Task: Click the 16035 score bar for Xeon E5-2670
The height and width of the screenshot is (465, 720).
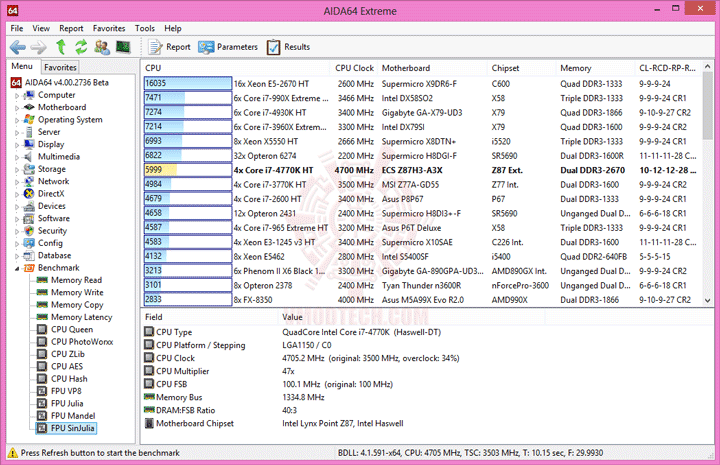Action: click(x=188, y=84)
